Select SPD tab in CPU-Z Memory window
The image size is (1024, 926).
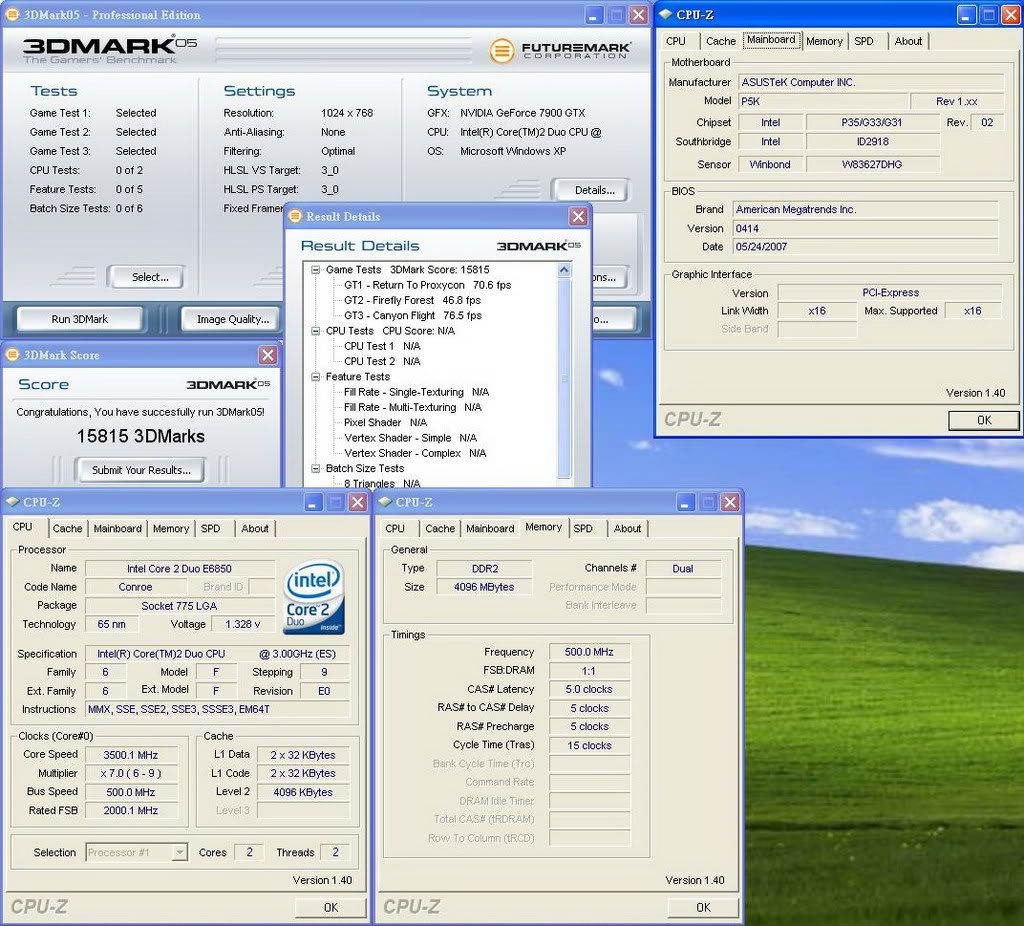click(x=583, y=528)
